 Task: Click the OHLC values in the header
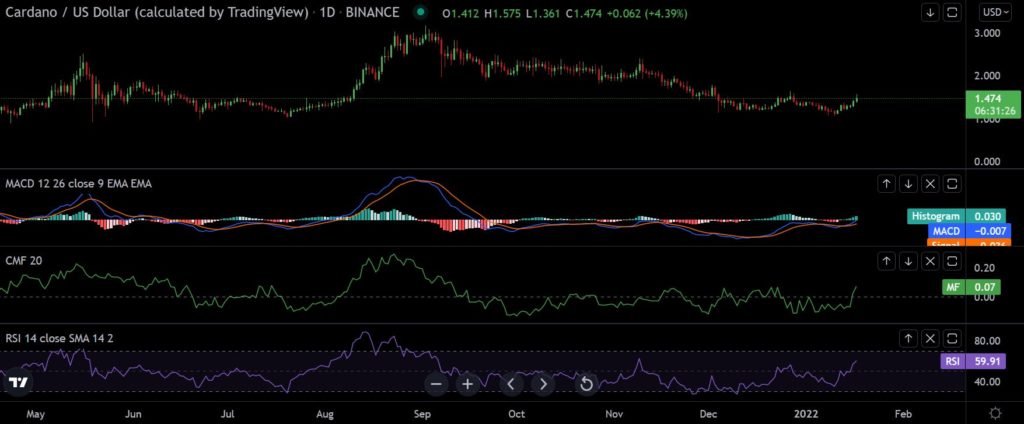tap(564, 12)
